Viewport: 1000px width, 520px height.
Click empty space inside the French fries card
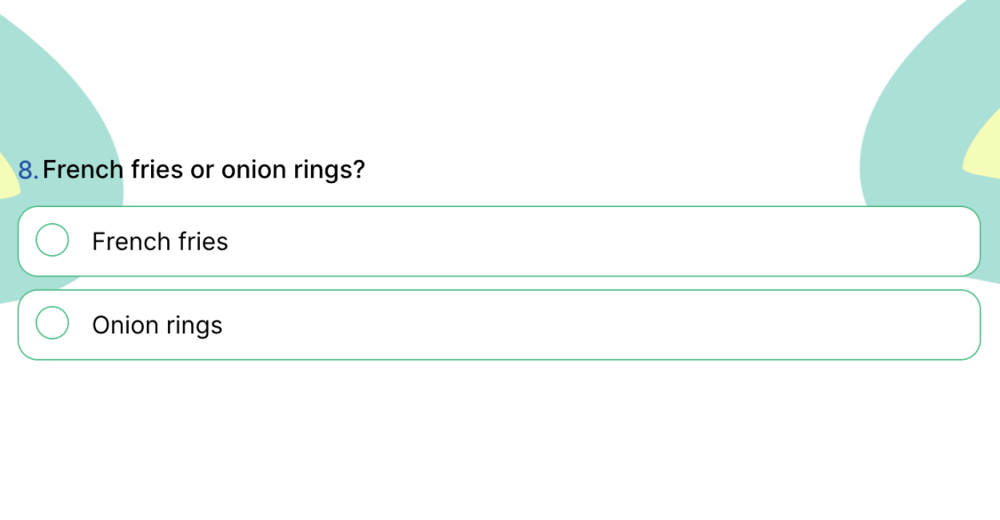[600, 241]
